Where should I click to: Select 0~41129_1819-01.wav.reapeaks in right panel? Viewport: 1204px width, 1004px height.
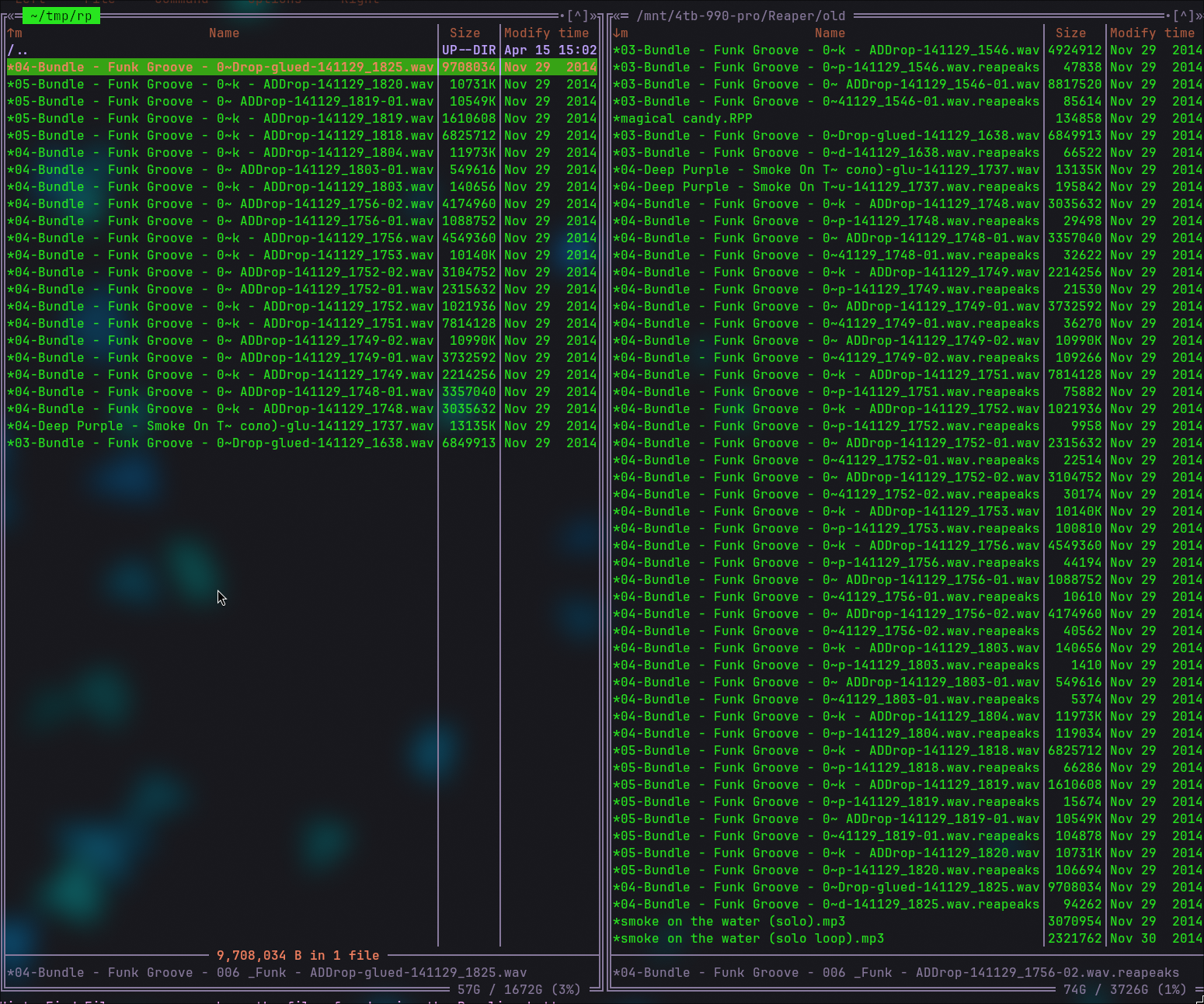(908, 836)
